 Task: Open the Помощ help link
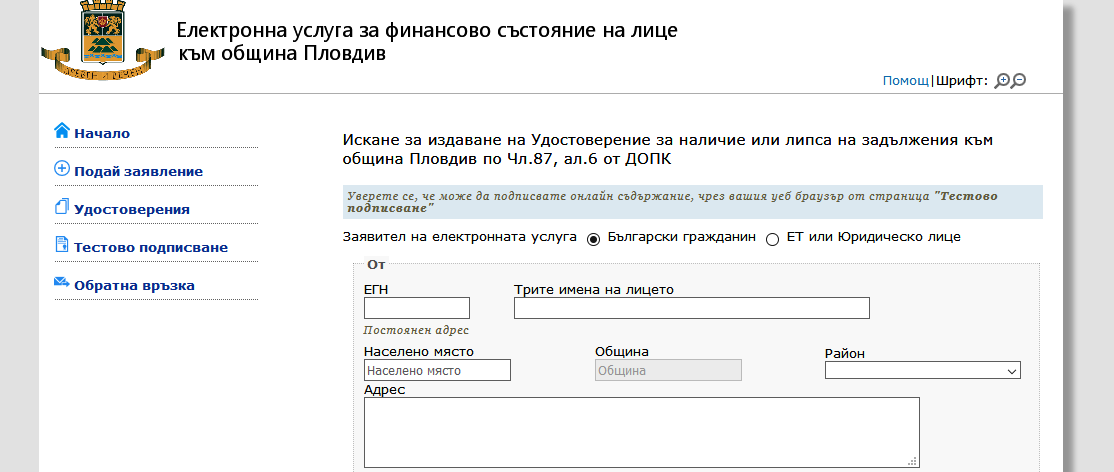[x=906, y=81]
